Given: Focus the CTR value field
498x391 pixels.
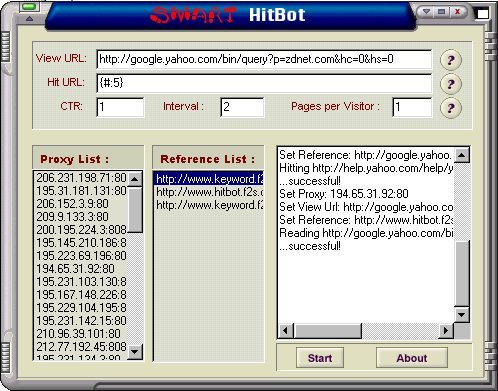Looking at the screenshot, I should [x=120, y=107].
